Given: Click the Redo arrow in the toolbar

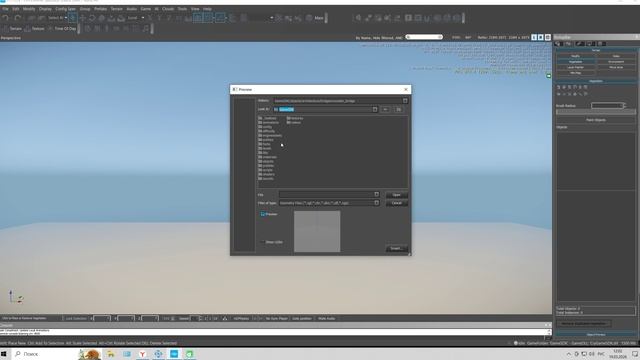Looking at the screenshot, I should (18, 18).
